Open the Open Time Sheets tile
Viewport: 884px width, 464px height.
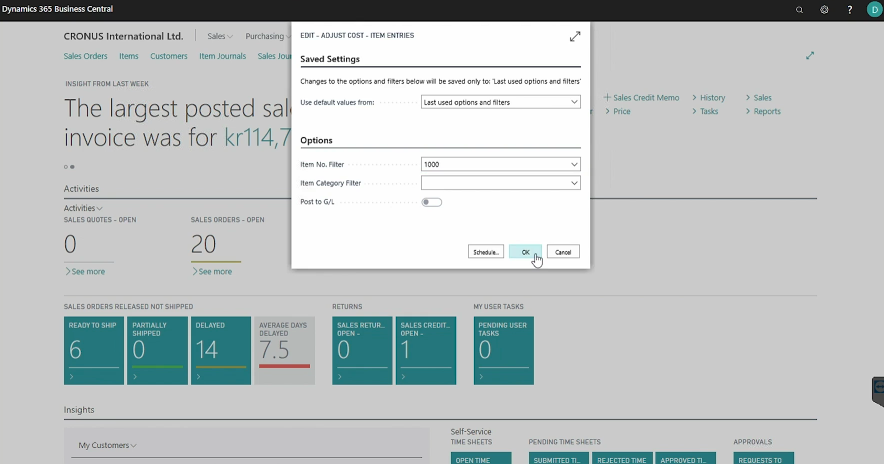tap(481, 458)
